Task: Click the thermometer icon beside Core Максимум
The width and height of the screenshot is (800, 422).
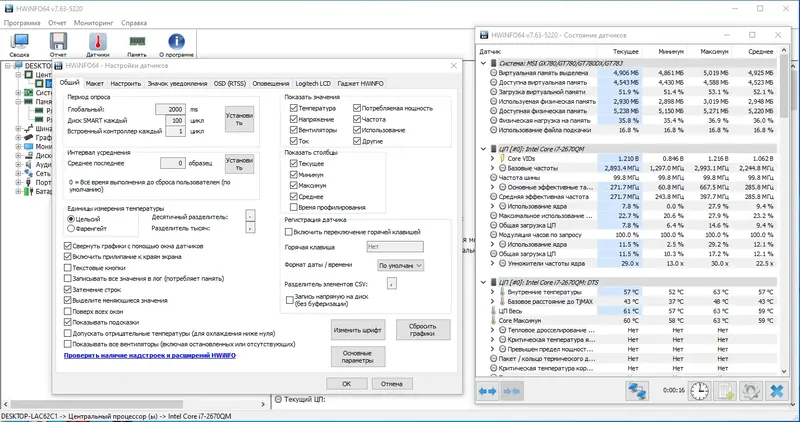Action: click(x=493, y=320)
